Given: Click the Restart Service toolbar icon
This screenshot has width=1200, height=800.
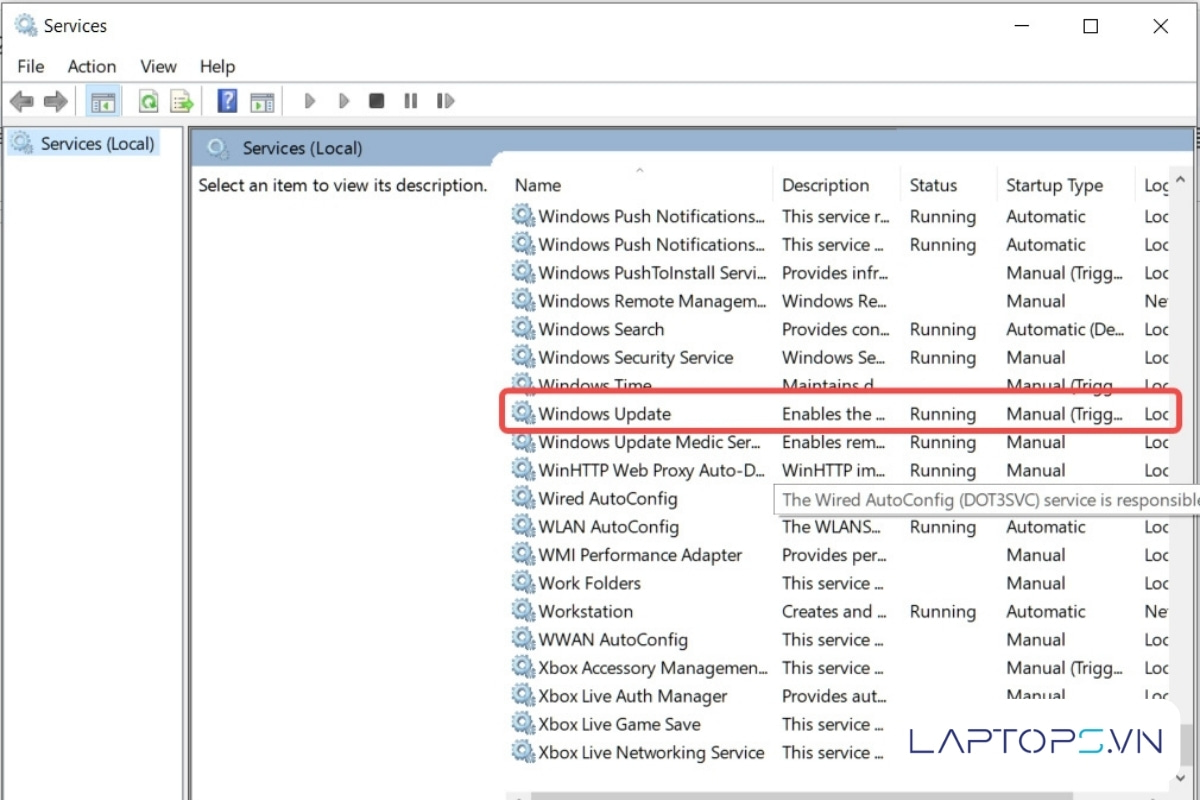Looking at the screenshot, I should click(445, 101).
